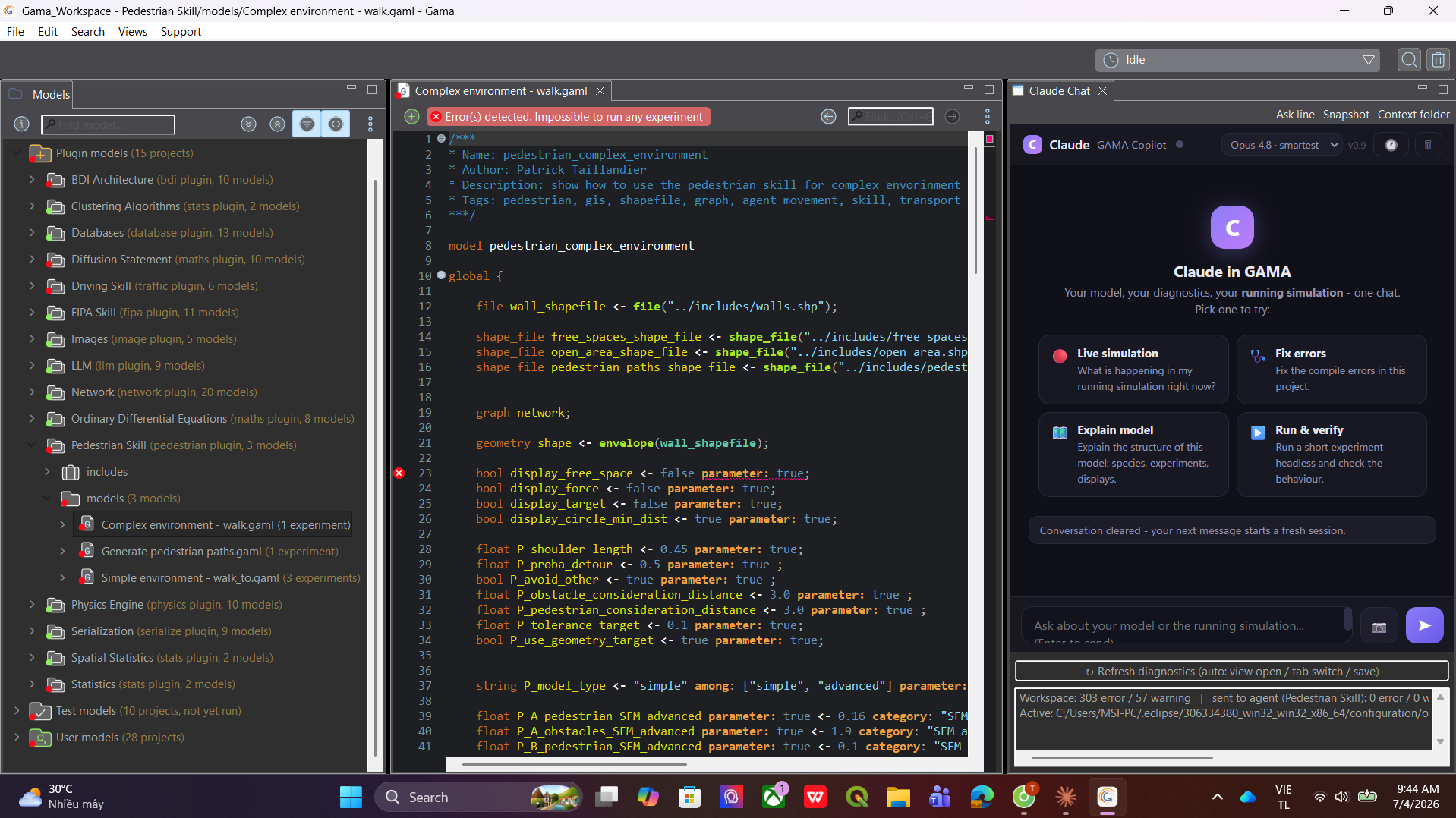1456x818 pixels.
Task: Expand the Test models node
Action: [16, 711]
